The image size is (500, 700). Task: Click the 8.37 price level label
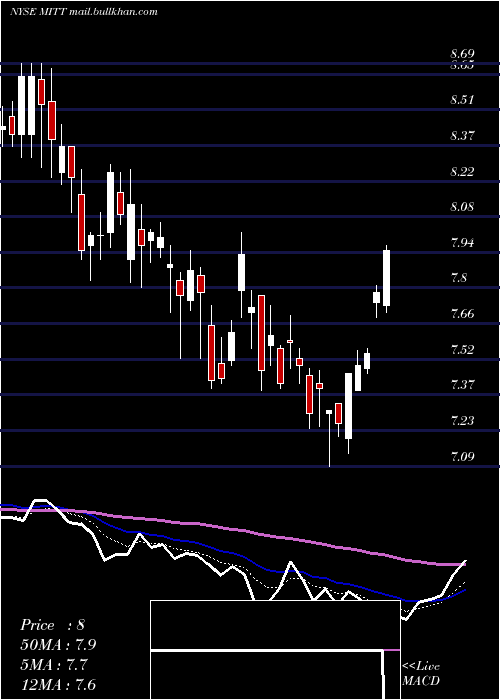pyautogui.click(x=462, y=135)
